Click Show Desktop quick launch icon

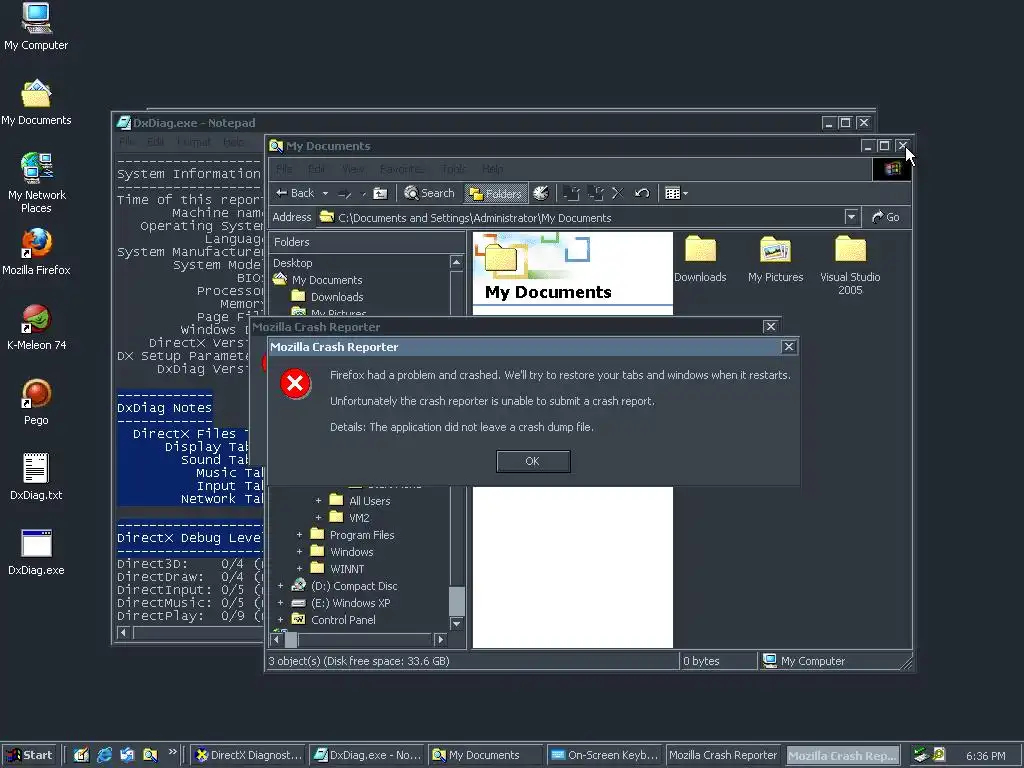click(81, 755)
